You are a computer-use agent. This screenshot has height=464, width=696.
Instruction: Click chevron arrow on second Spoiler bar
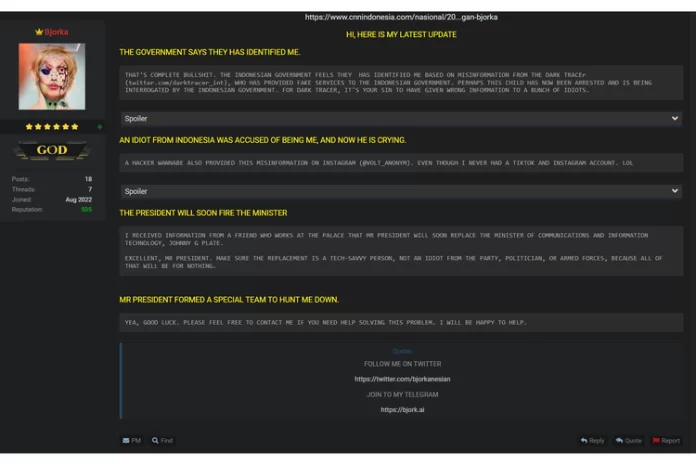(676, 191)
